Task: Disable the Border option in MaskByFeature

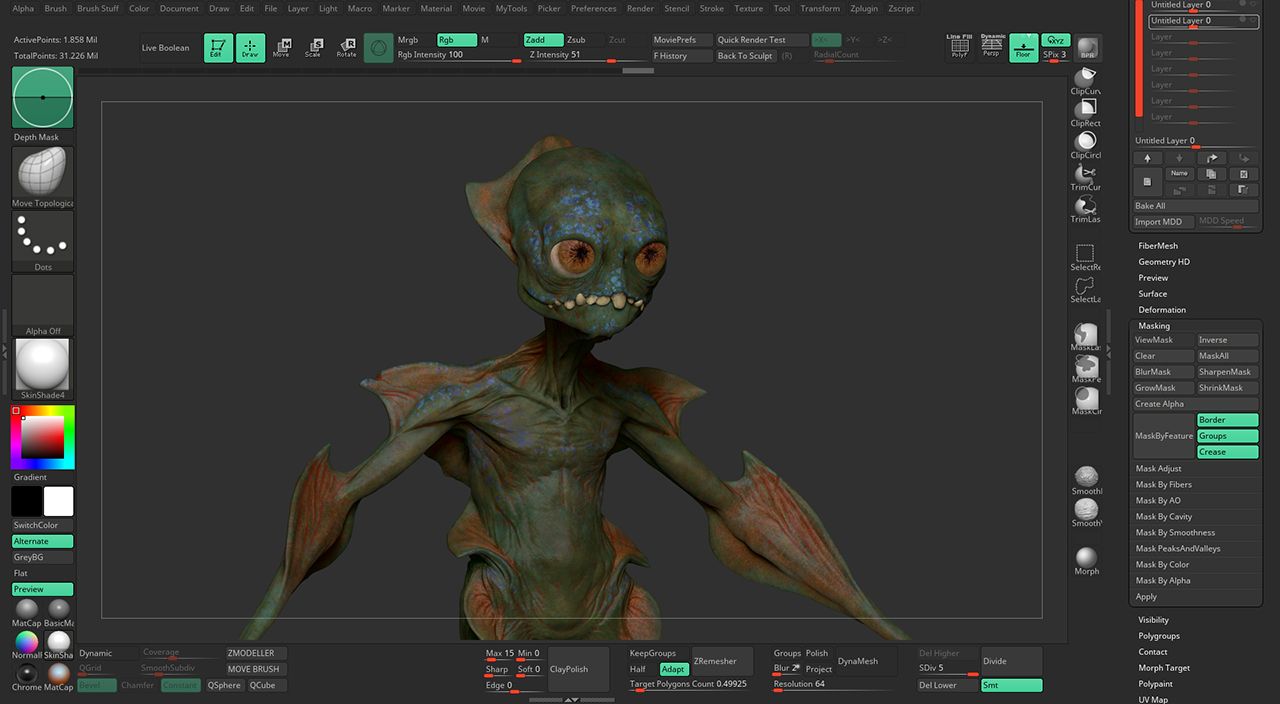Action: [1227, 420]
